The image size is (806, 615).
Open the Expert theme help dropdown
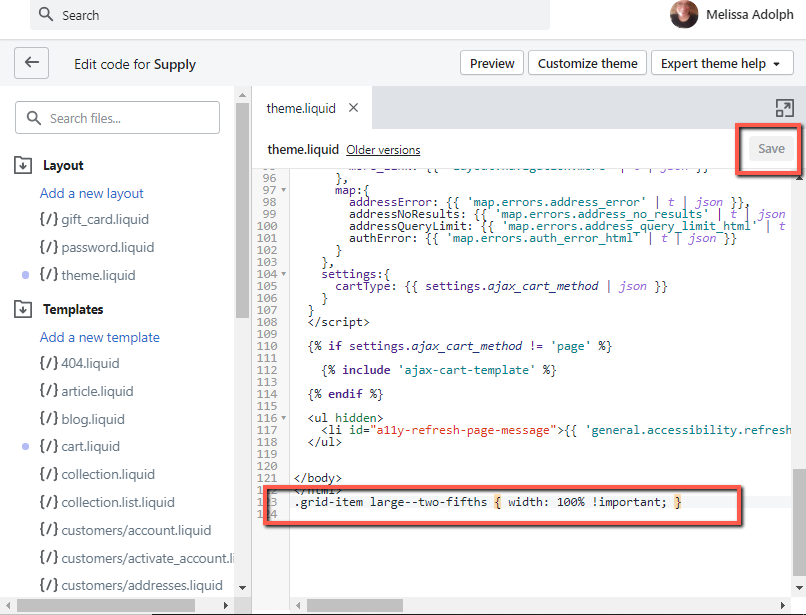click(x=720, y=63)
